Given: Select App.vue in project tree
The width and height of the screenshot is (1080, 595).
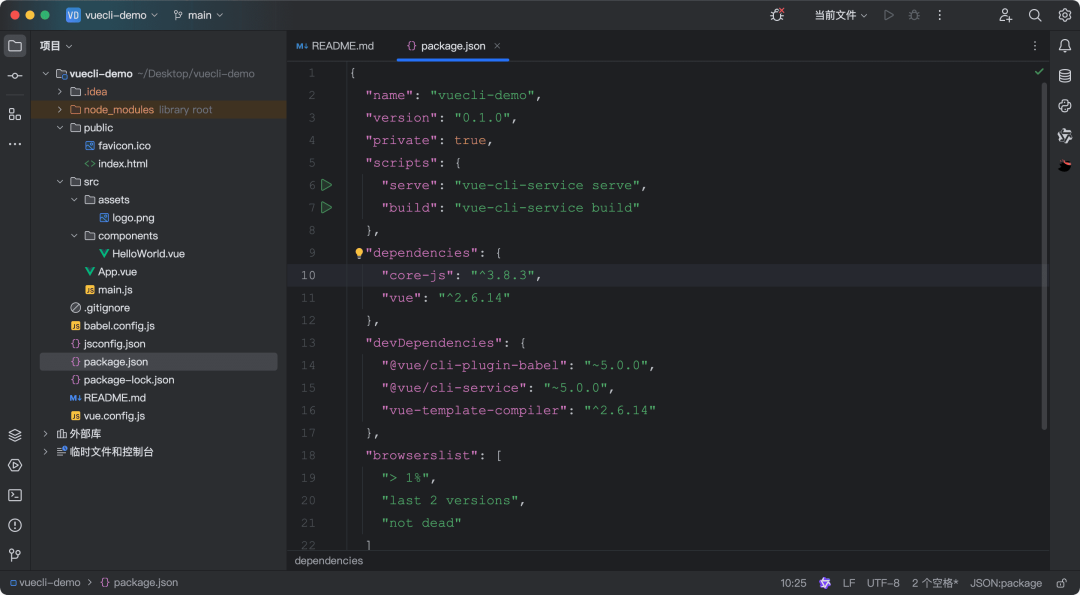Looking at the screenshot, I should pyautogui.click(x=117, y=271).
